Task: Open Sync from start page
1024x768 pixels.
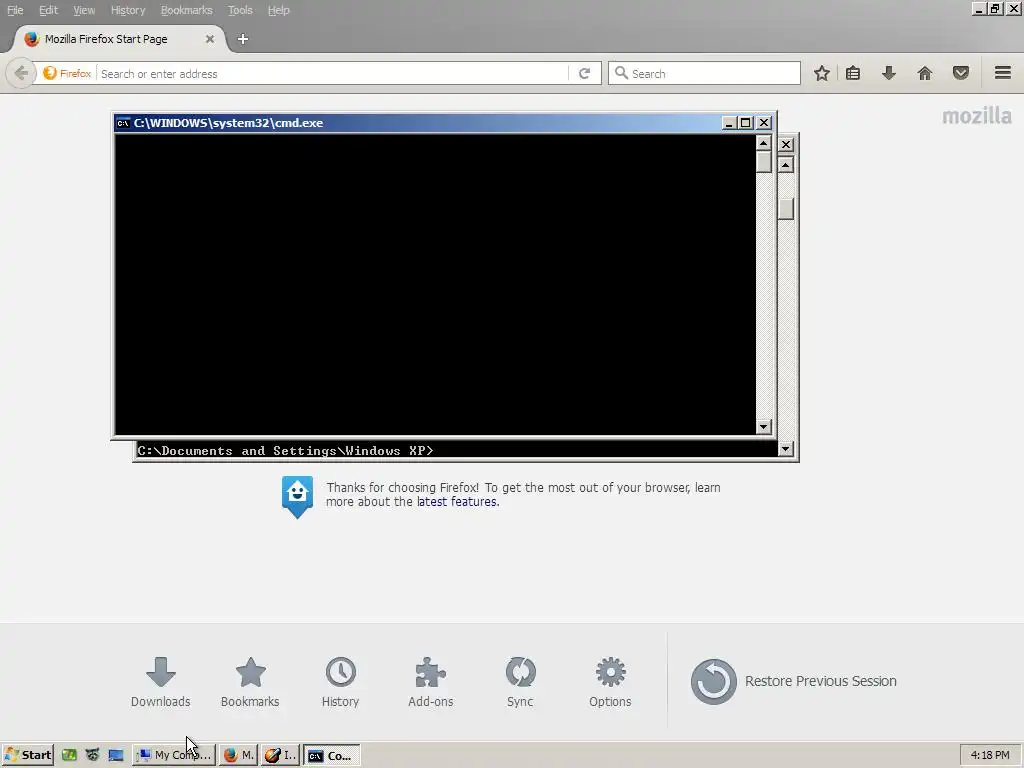Action: tap(520, 682)
